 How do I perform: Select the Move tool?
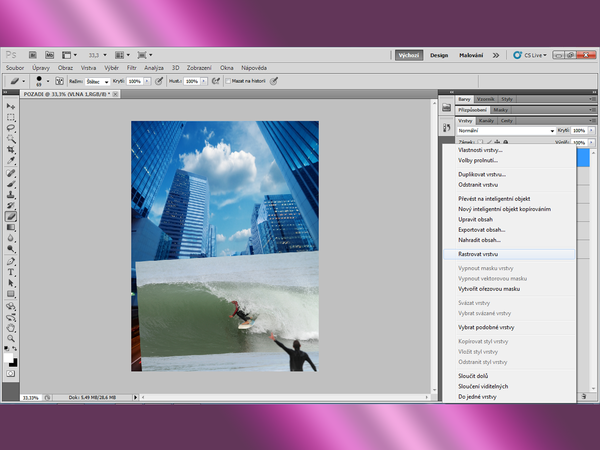(x=11, y=106)
